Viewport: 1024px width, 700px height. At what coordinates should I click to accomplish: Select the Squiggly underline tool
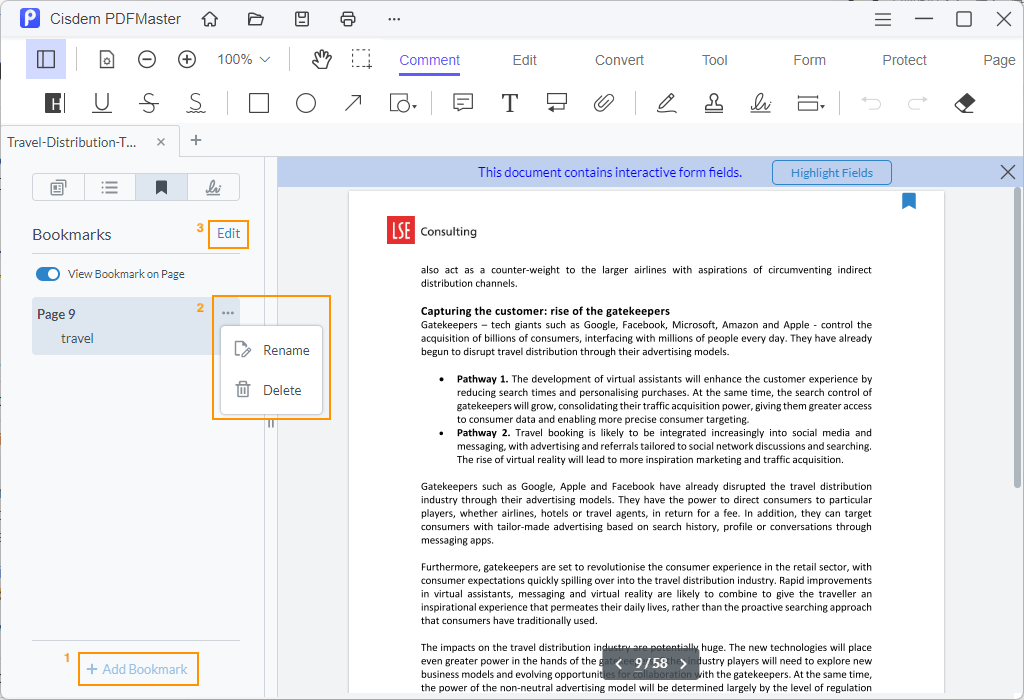click(195, 103)
